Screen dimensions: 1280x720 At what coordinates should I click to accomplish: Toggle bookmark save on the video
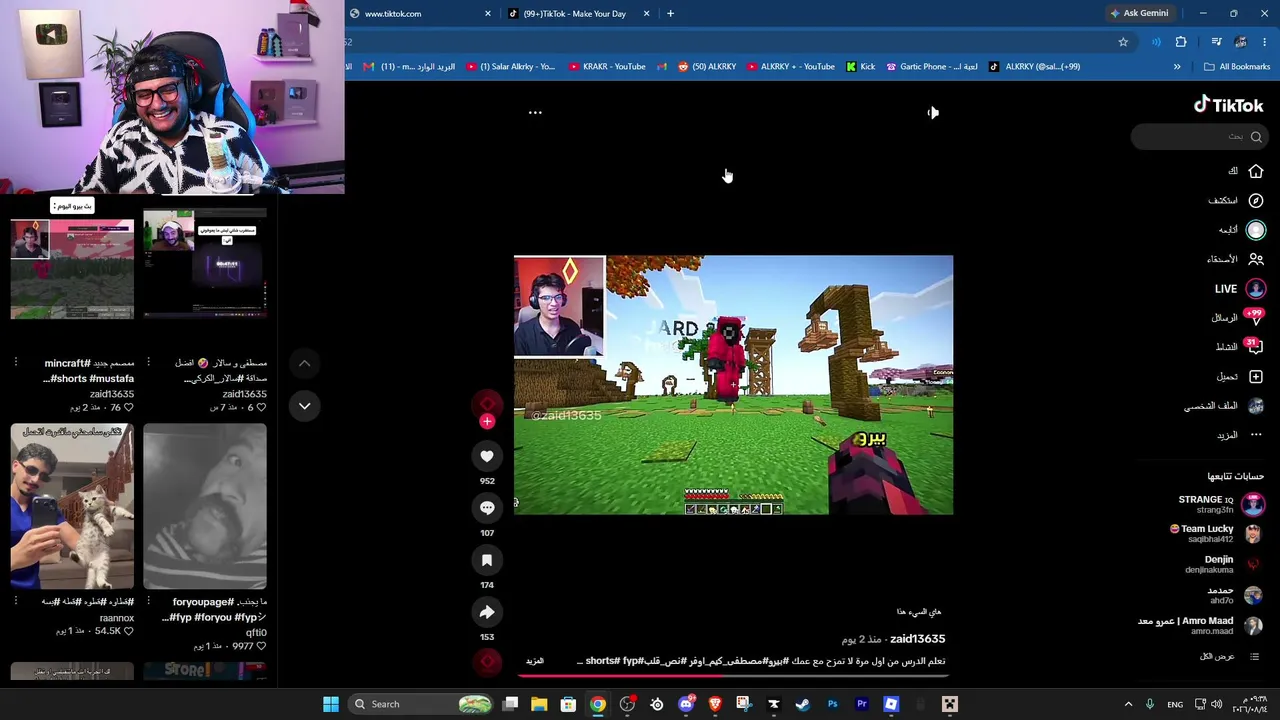coord(487,560)
